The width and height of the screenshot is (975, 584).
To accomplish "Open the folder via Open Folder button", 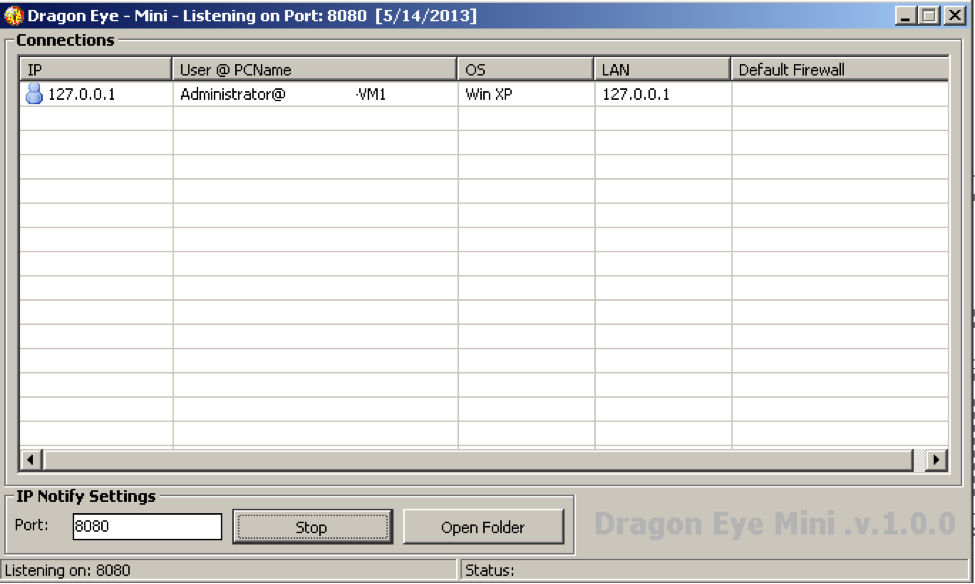I will click(x=483, y=527).
